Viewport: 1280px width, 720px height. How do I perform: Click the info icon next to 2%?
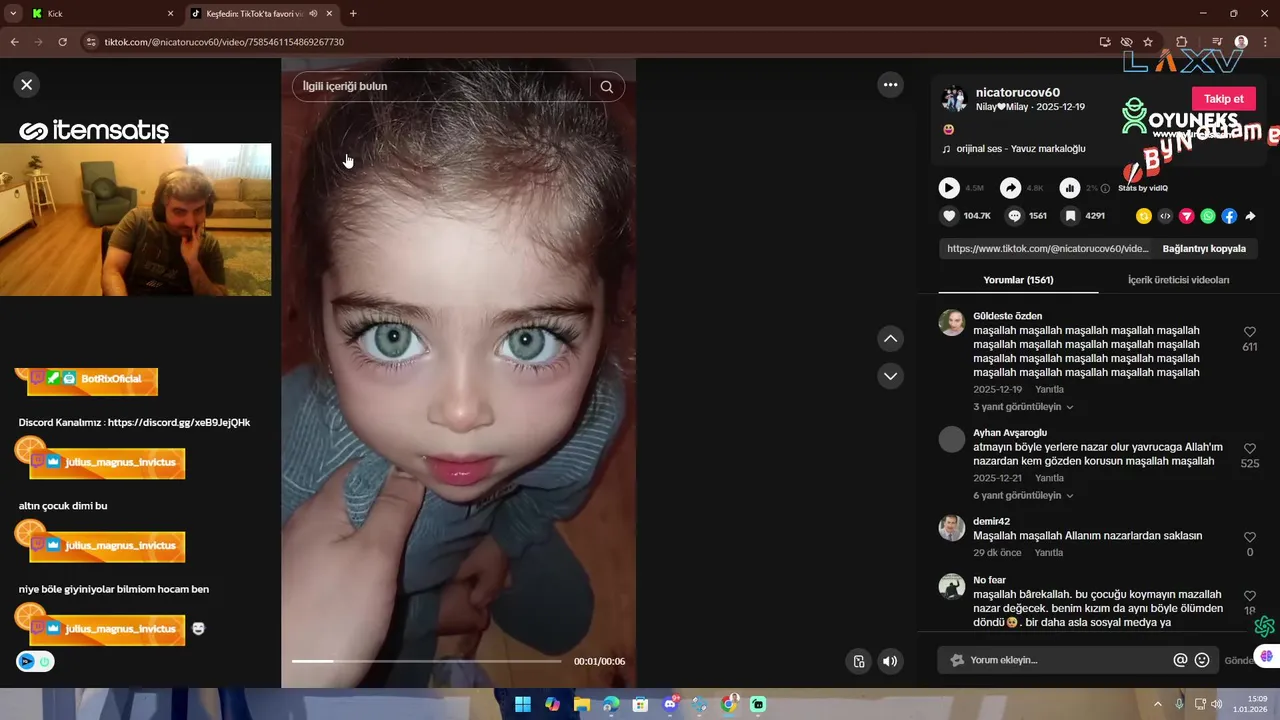click(x=1105, y=188)
